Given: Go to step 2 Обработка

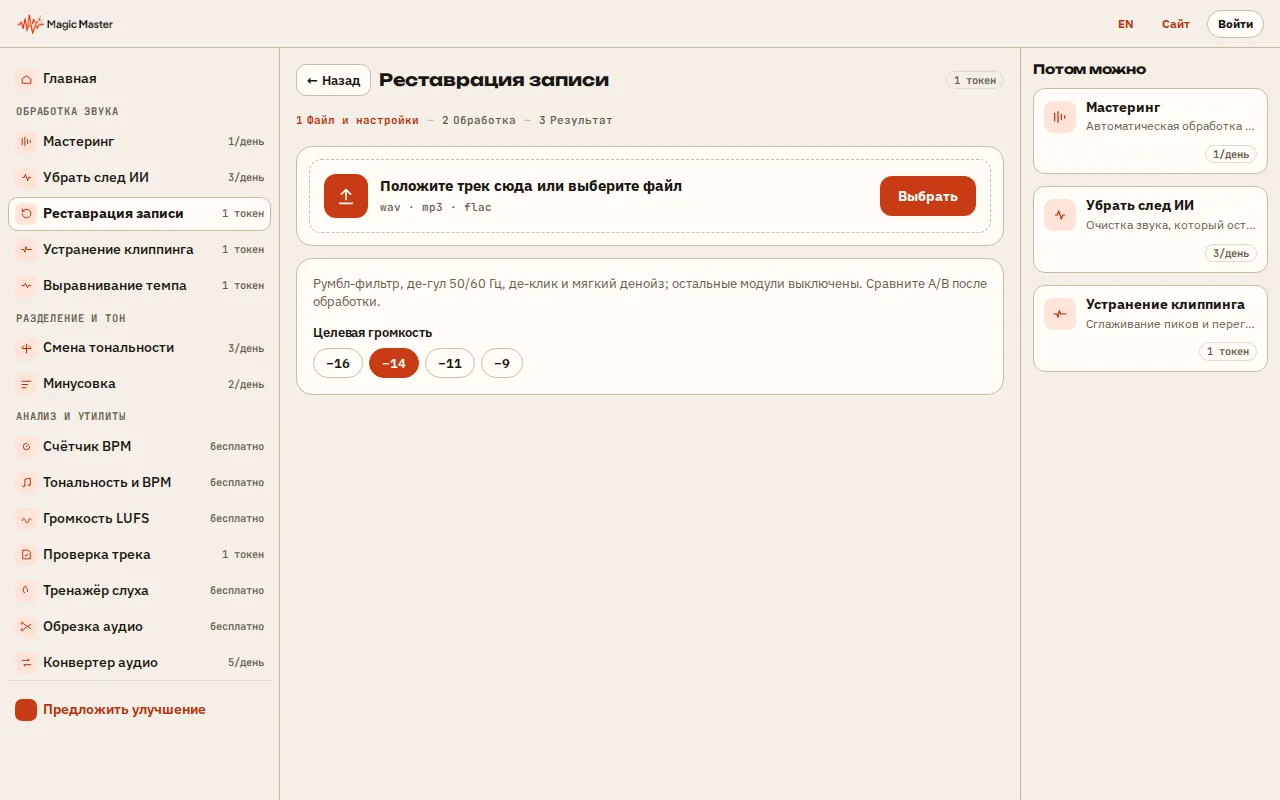Looking at the screenshot, I should [479, 120].
